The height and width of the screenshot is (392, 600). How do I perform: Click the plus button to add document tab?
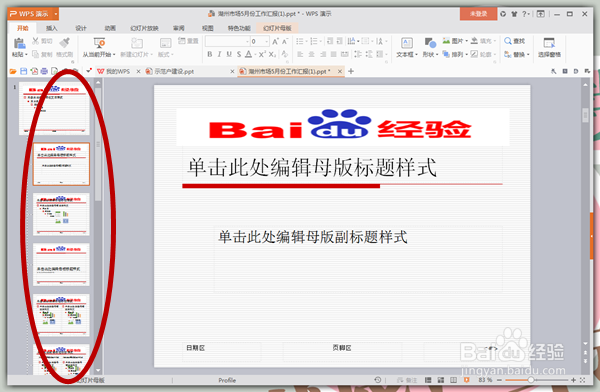pos(351,71)
